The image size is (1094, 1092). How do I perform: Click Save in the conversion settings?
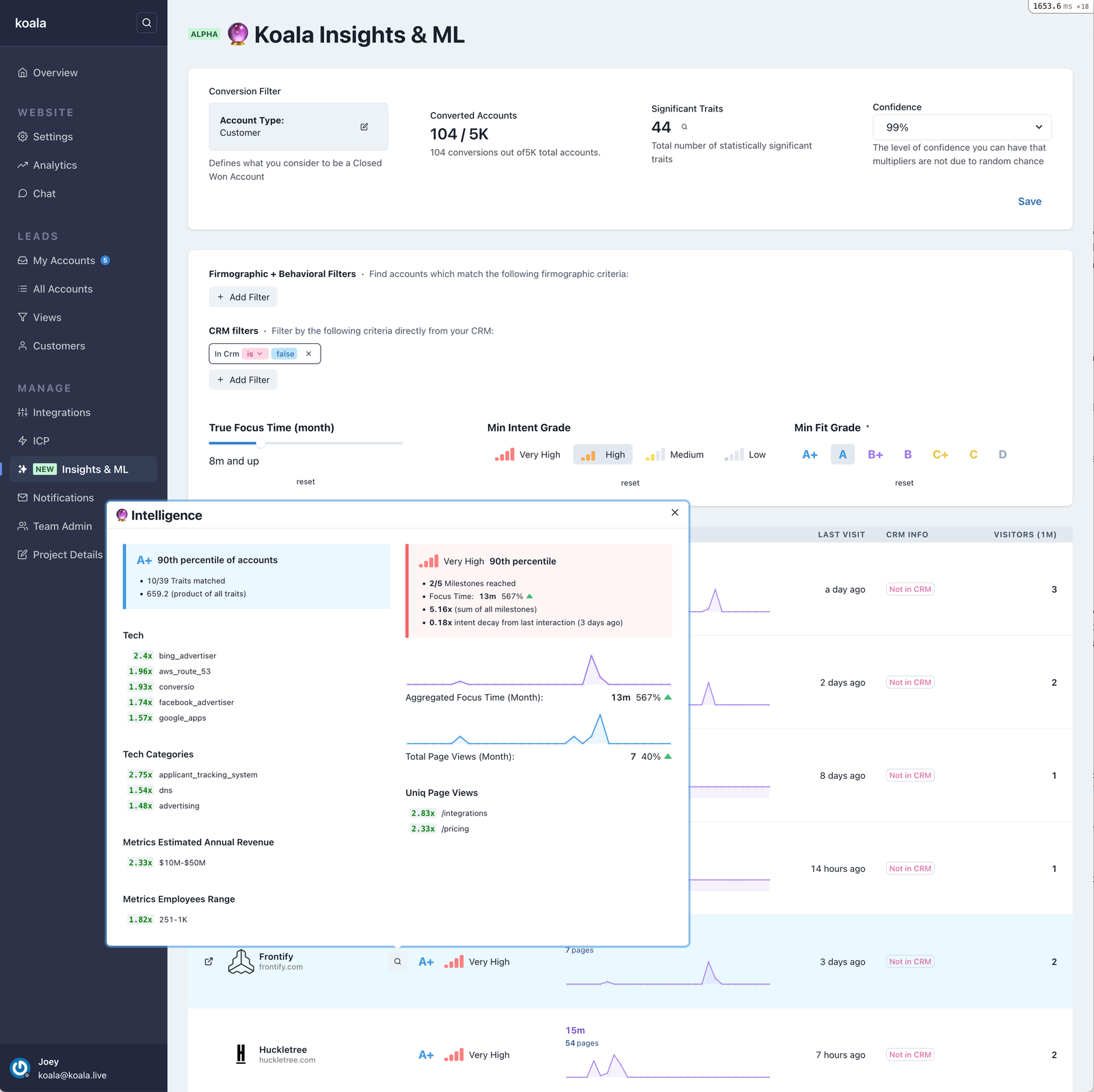pyautogui.click(x=1029, y=201)
